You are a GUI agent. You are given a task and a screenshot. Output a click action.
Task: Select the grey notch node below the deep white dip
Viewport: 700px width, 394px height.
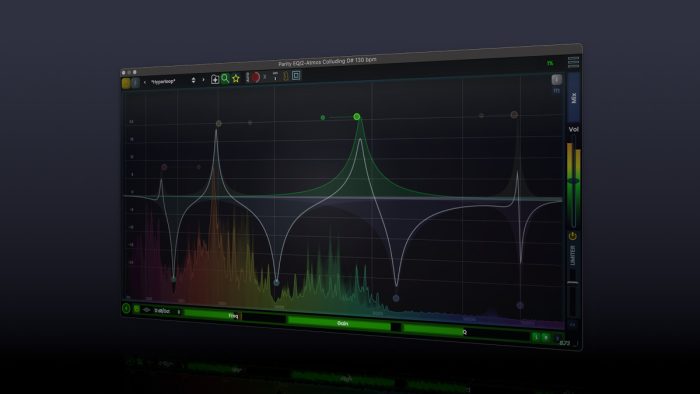pos(396,298)
